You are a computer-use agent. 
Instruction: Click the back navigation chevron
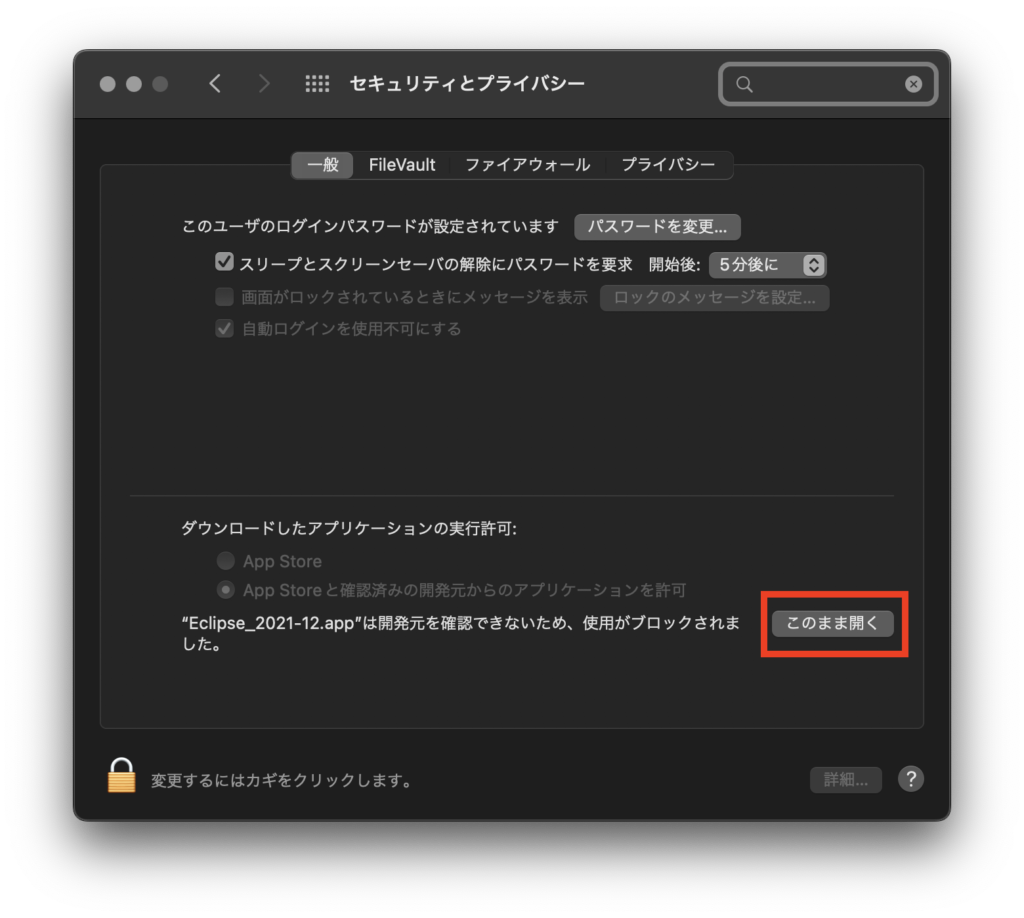[215, 84]
